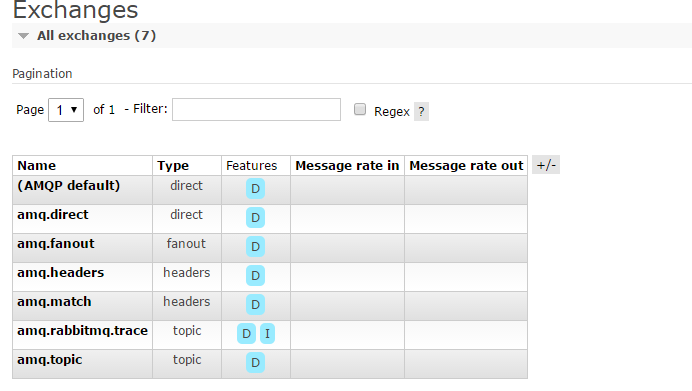The height and width of the screenshot is (391, 692).
Task: Focus the Filter input field
Action: pyautogui.click(x=256, y=109)
